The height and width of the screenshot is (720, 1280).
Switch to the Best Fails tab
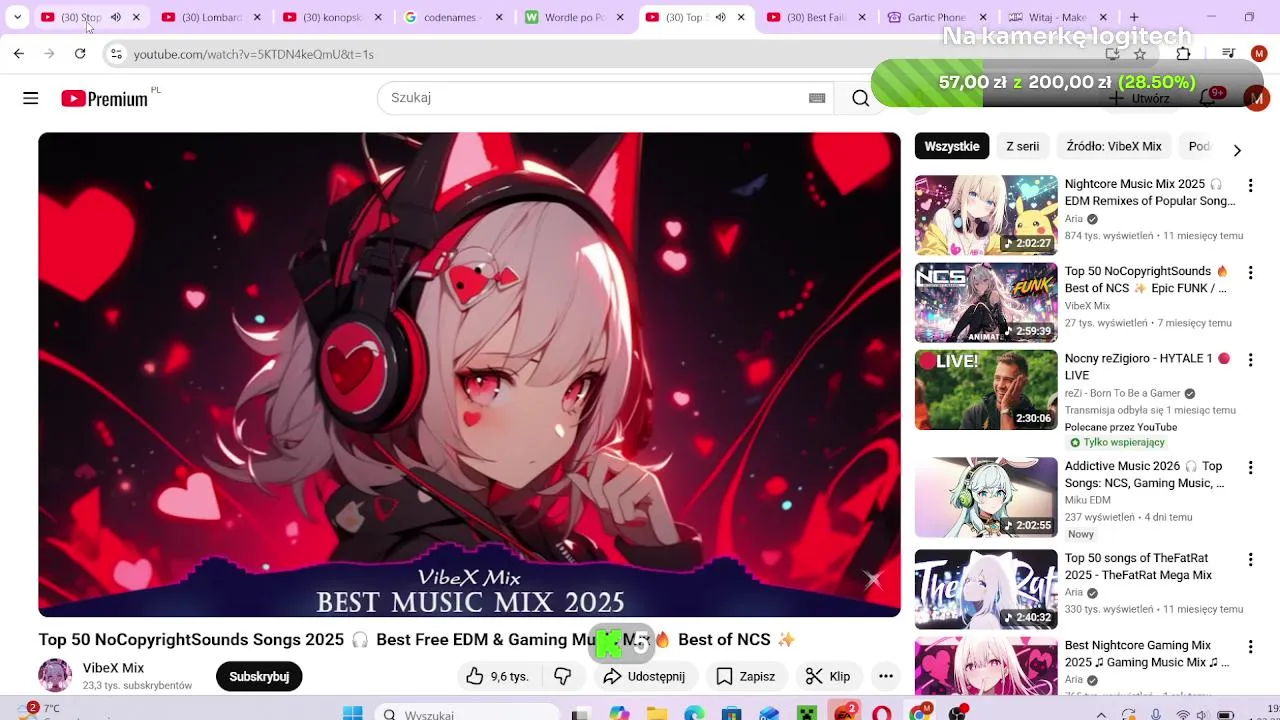point(816,17)
